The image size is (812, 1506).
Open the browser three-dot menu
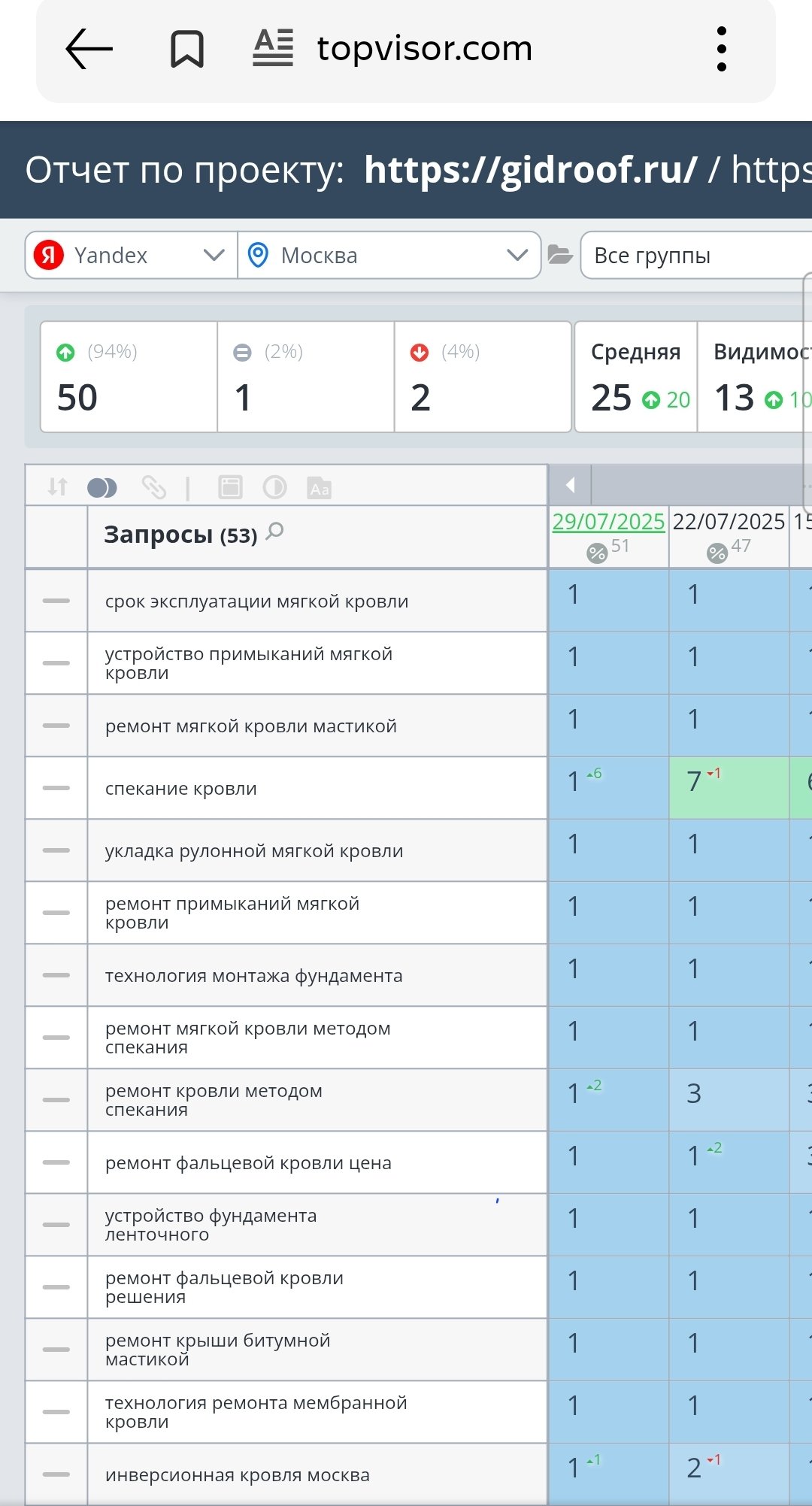click(721, 50)
